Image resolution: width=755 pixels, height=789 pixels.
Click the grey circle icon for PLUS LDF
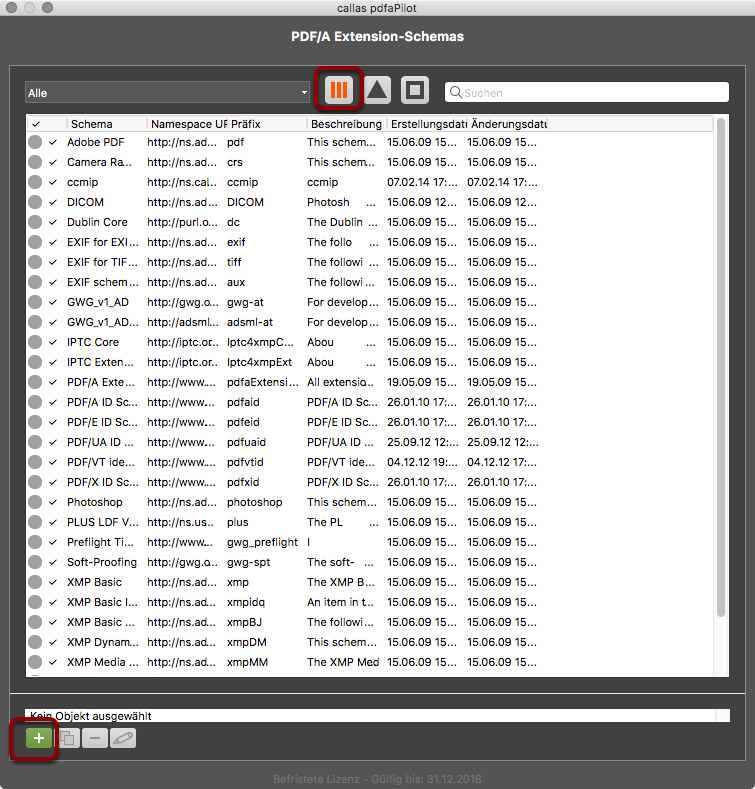(35, 522)
